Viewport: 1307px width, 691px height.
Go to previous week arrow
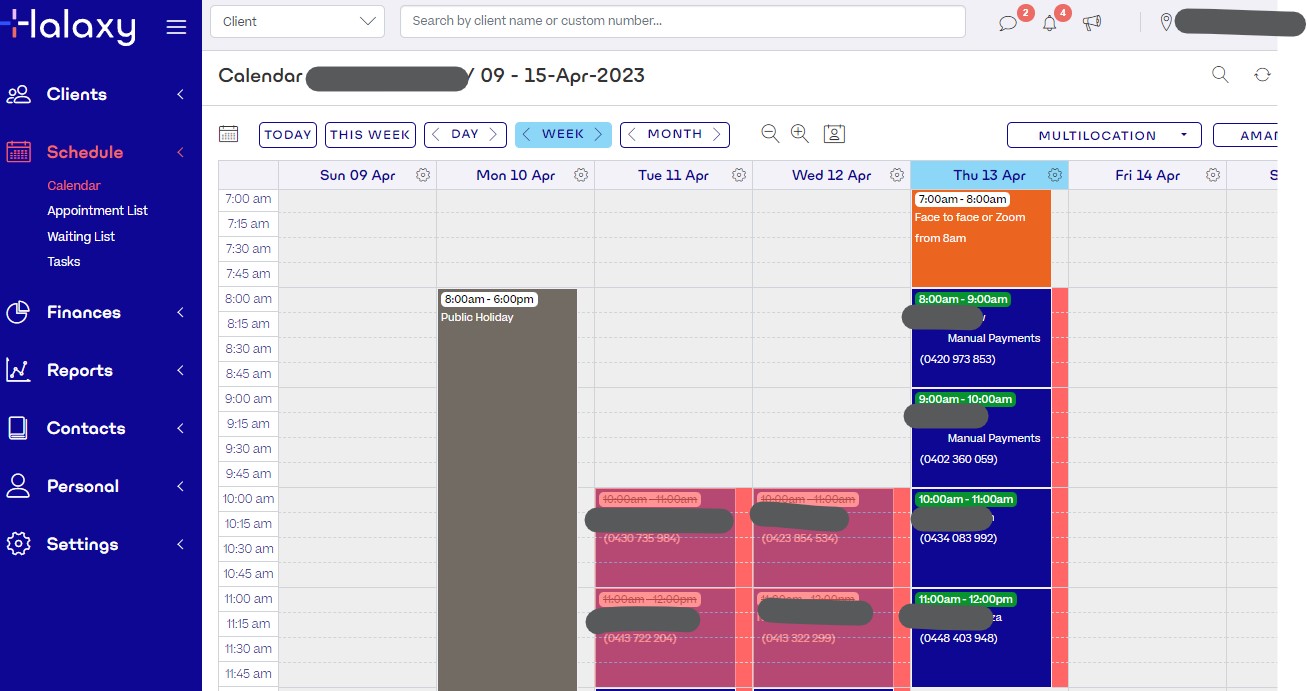pos(527,135)
